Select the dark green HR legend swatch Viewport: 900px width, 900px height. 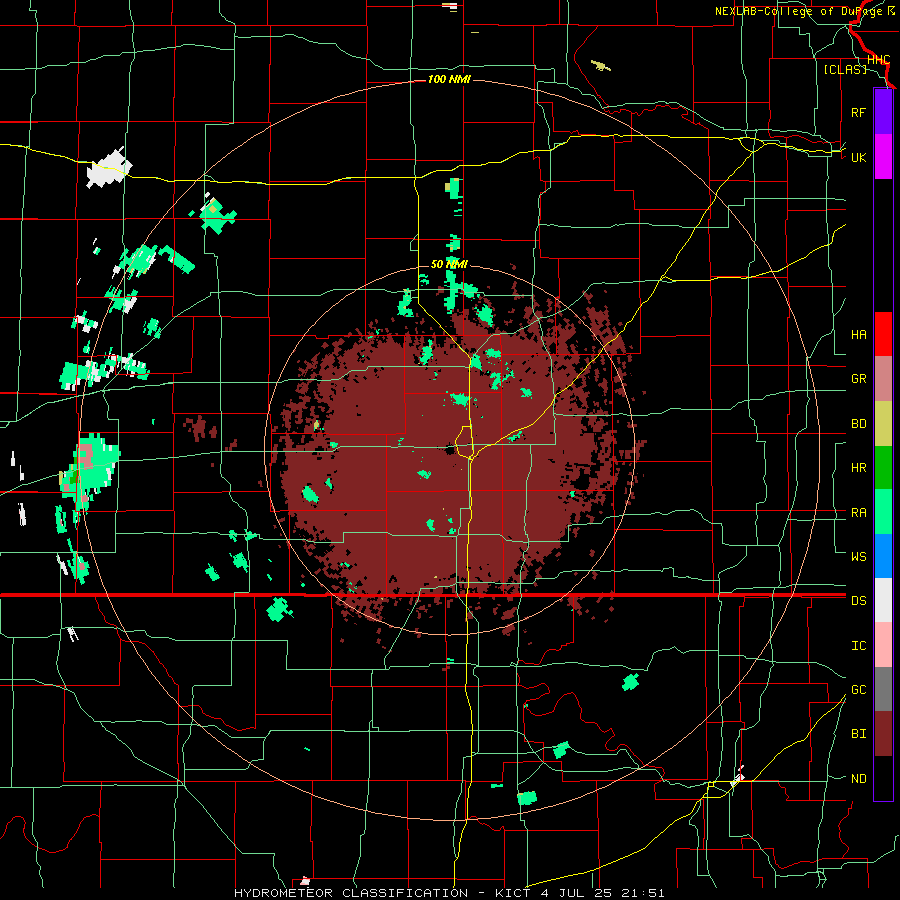coord(883,468)
